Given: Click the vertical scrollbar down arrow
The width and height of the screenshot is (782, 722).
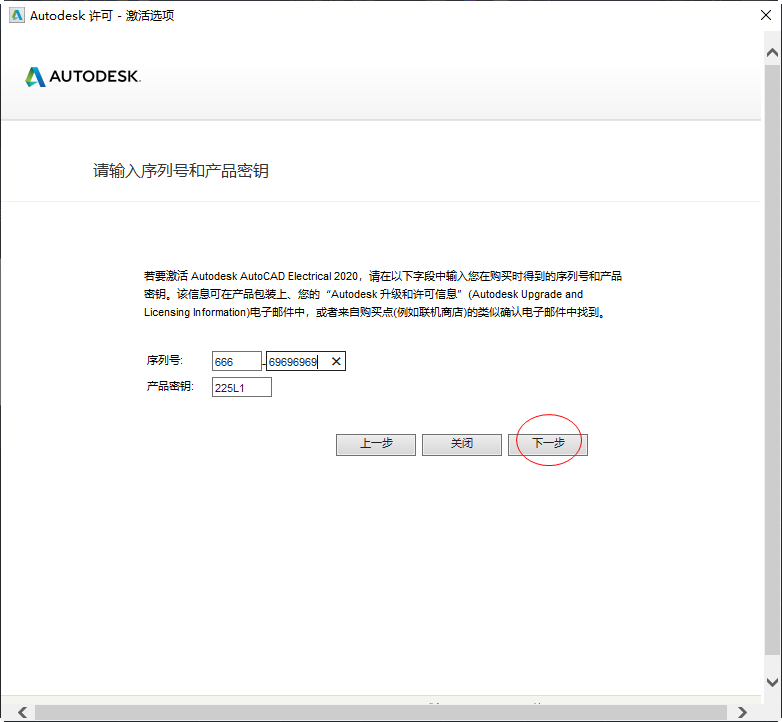Looking at the screenshot, I should point(772,682).
